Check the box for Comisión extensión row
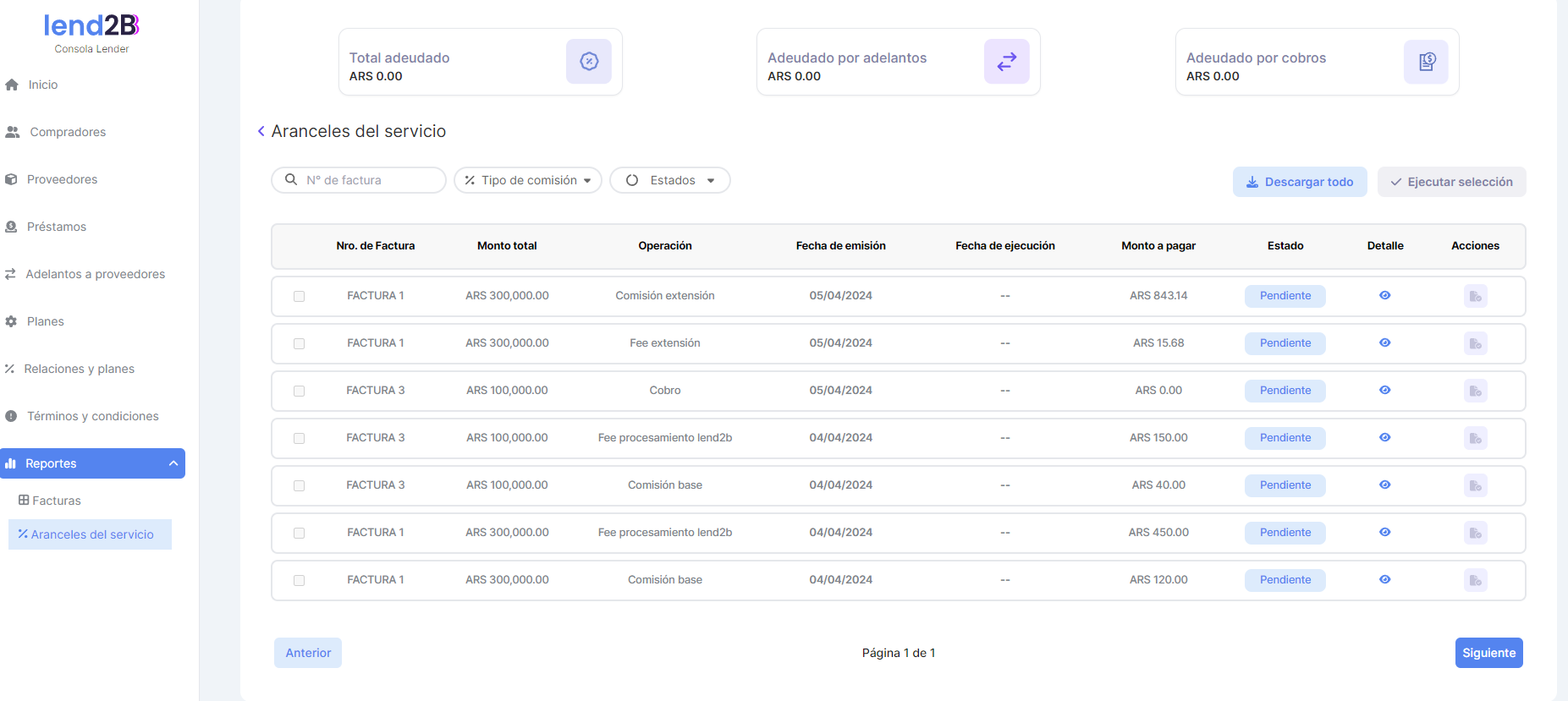This screenshot has height=701, width=1568. [299, 296]
